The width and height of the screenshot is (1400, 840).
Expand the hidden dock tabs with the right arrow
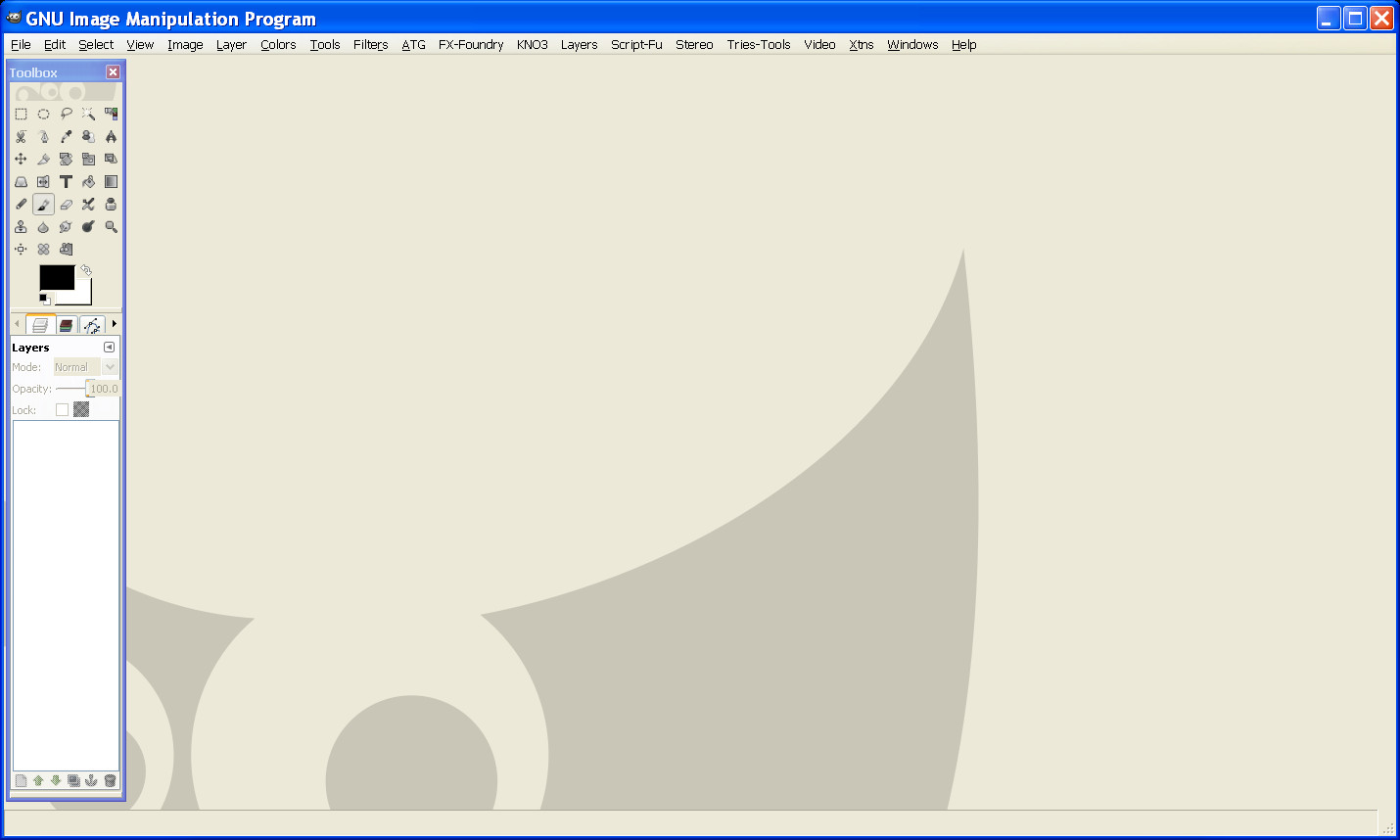point(114,324)
